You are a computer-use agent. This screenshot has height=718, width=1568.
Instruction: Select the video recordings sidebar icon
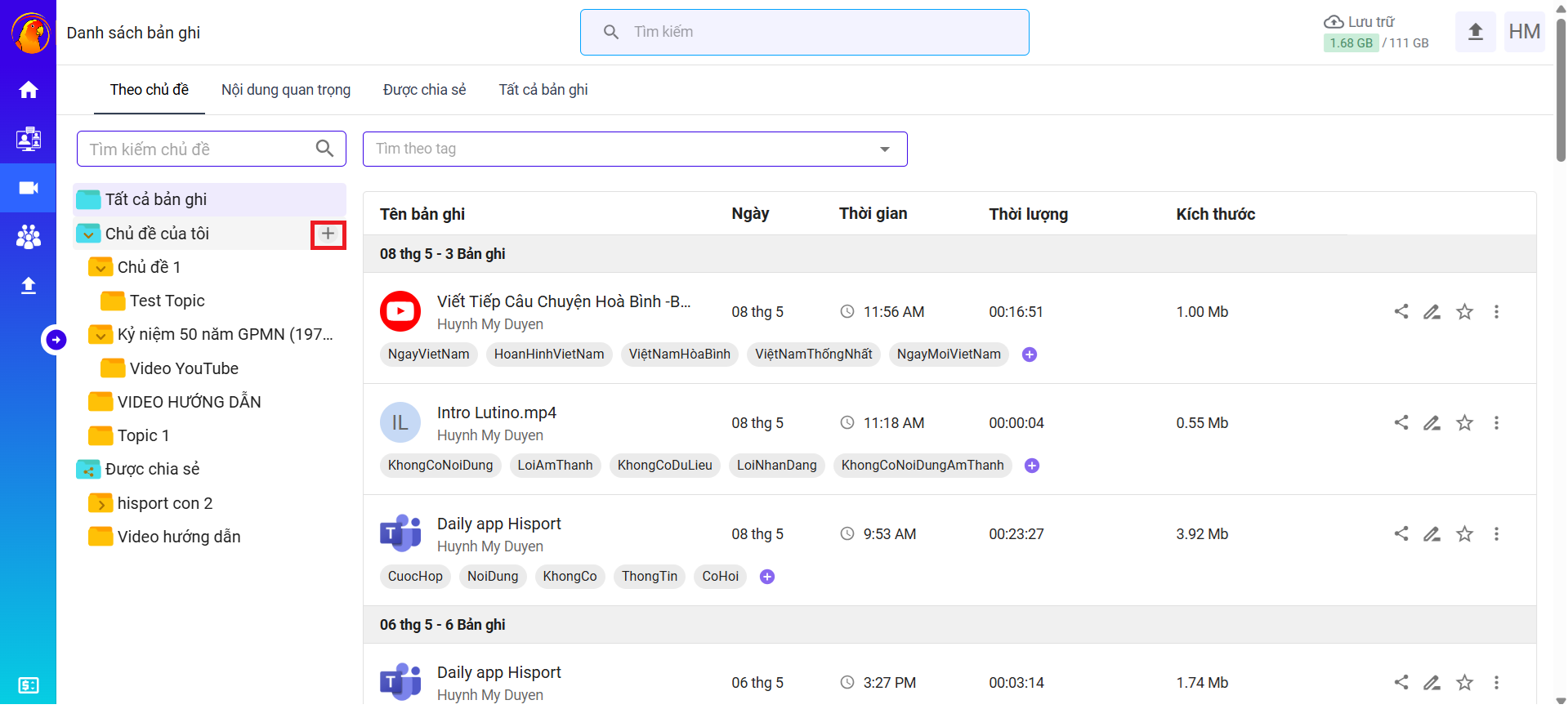click(29, 188)
